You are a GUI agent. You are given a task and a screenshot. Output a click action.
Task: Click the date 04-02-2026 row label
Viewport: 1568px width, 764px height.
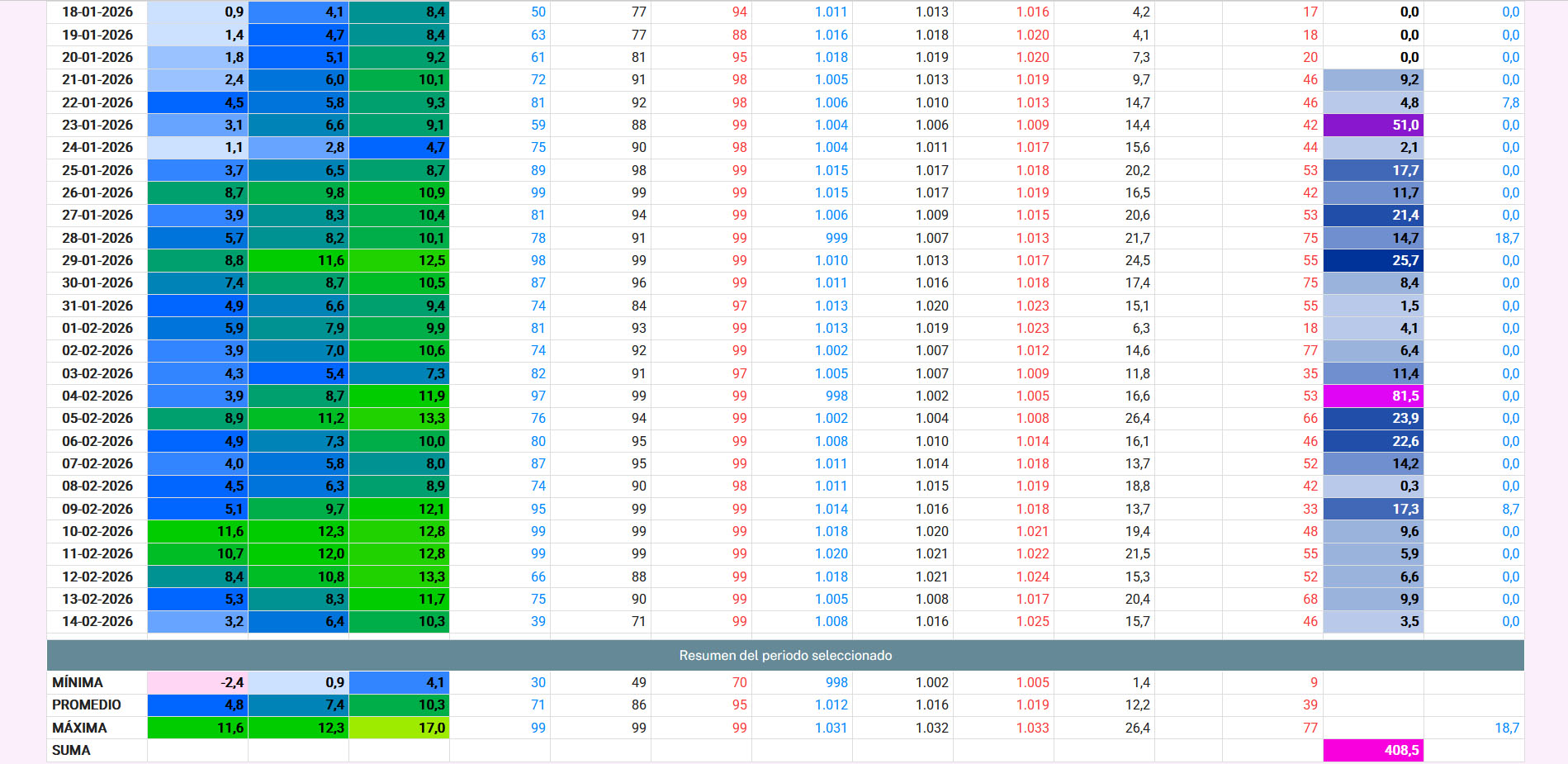tap(97, 396)
